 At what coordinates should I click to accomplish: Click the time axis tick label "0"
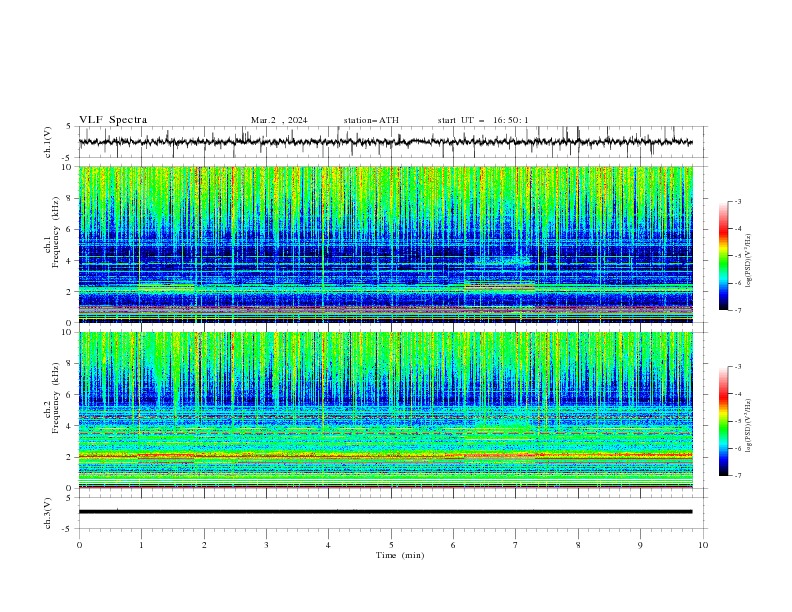(x=79, y=545)
